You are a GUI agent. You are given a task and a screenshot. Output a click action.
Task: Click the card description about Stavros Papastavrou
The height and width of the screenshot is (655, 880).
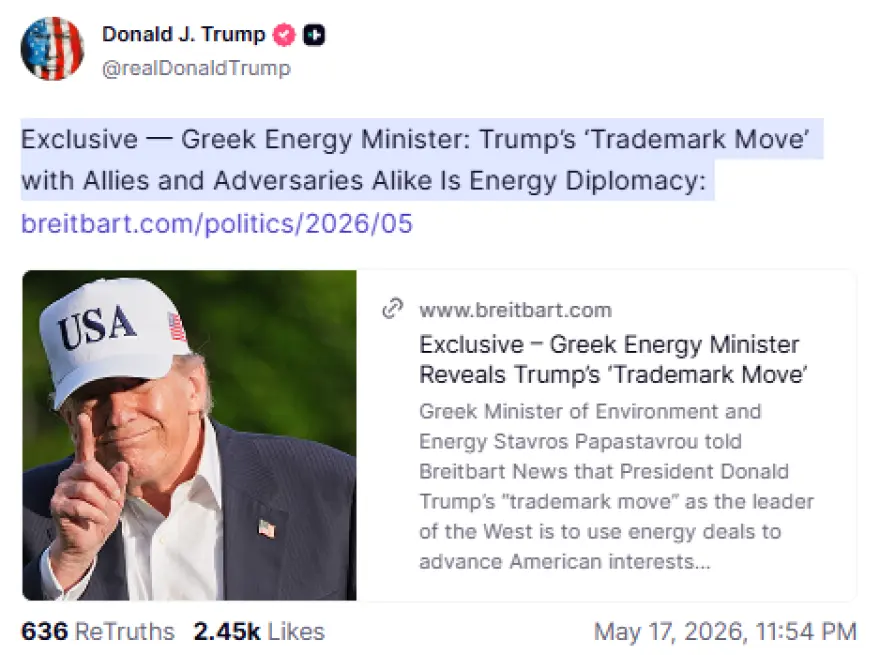[x=616, y=486]
